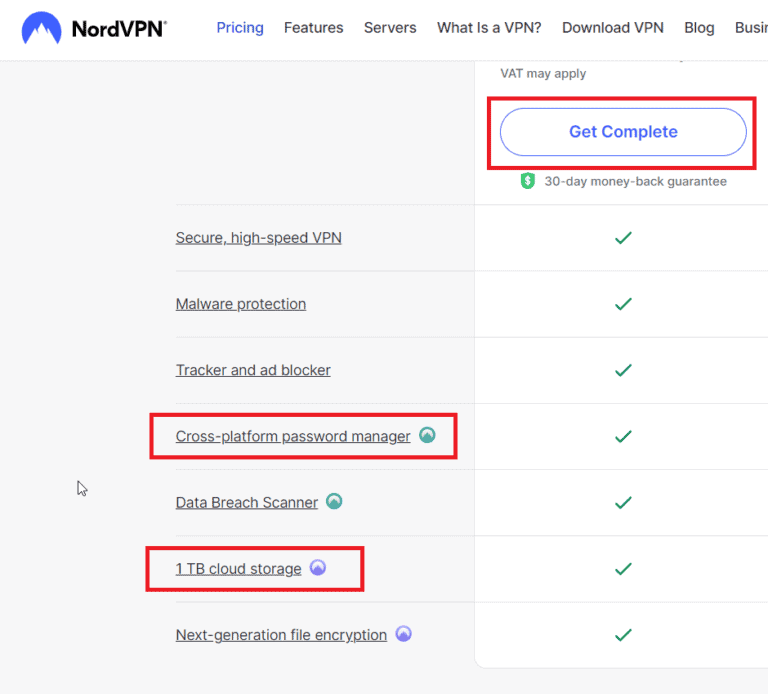The width and height of the screenshot is (768, 694).
Task: Click green money-back guarantee shield icon
Action: click(528, 181)
